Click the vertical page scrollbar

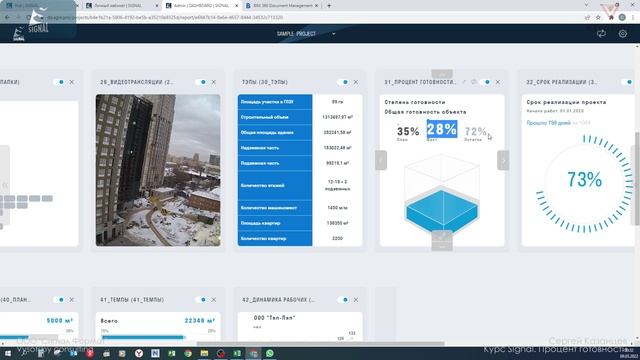[x=637, y=178]
